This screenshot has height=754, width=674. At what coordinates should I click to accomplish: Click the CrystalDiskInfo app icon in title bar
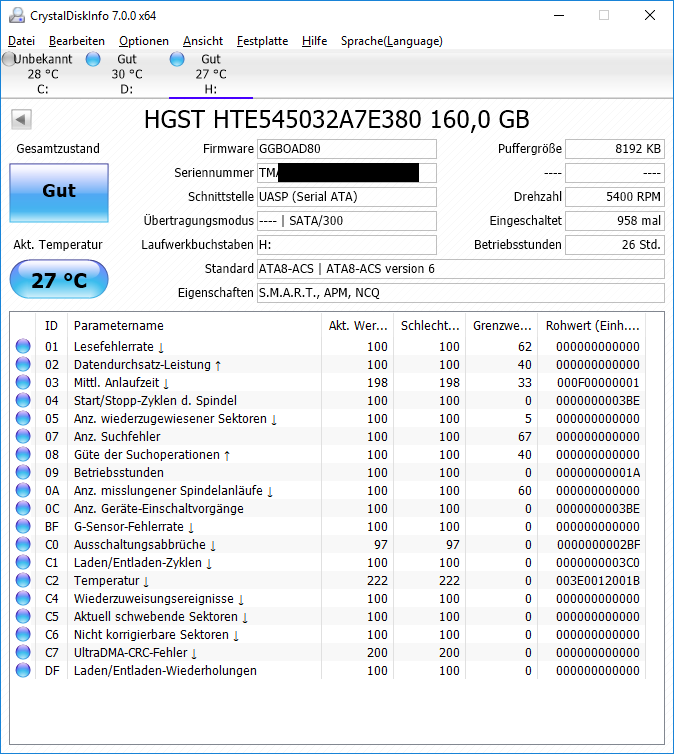[16, 15]
